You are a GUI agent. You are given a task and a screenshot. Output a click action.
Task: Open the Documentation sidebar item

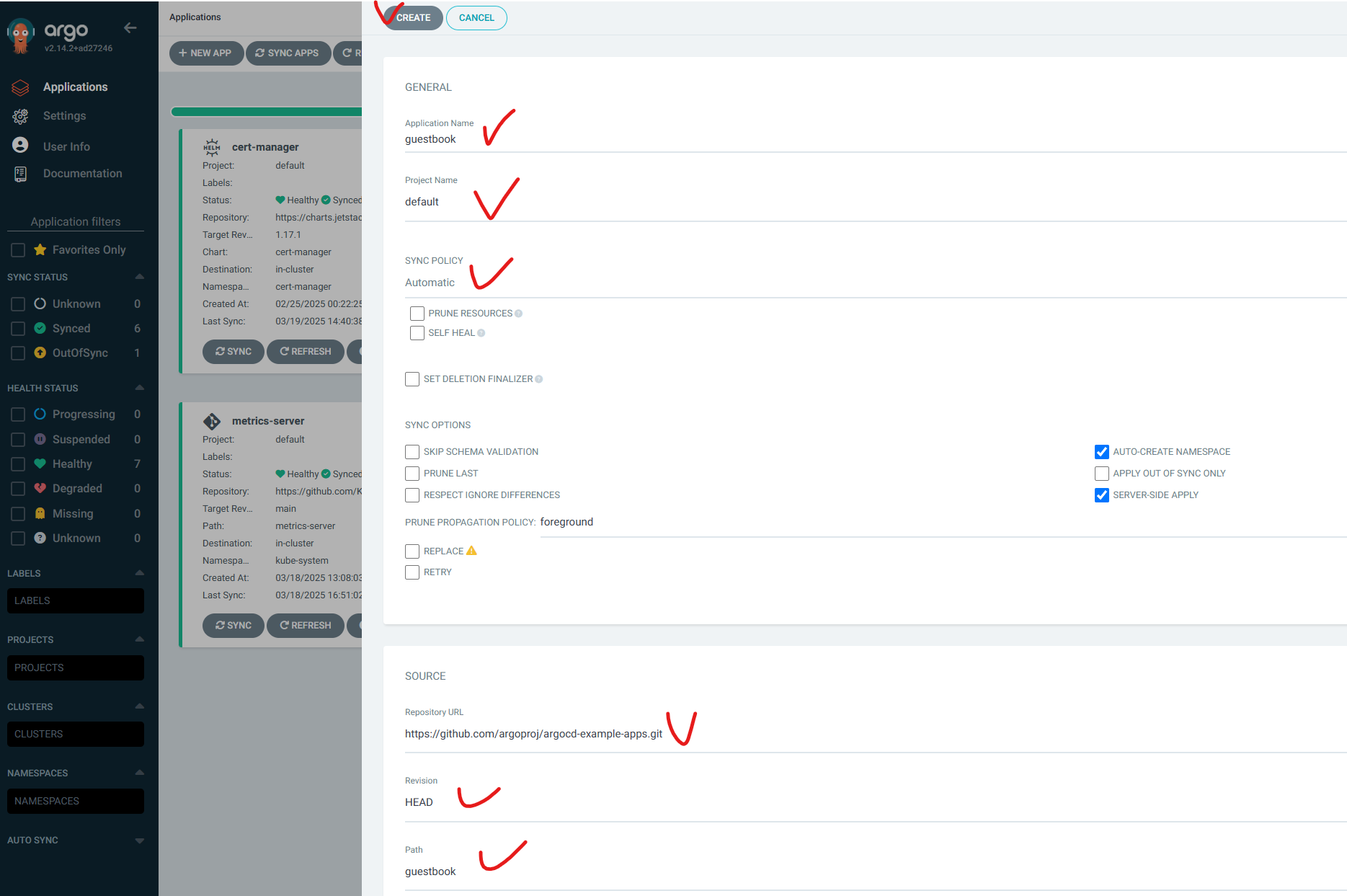[82, 174]
